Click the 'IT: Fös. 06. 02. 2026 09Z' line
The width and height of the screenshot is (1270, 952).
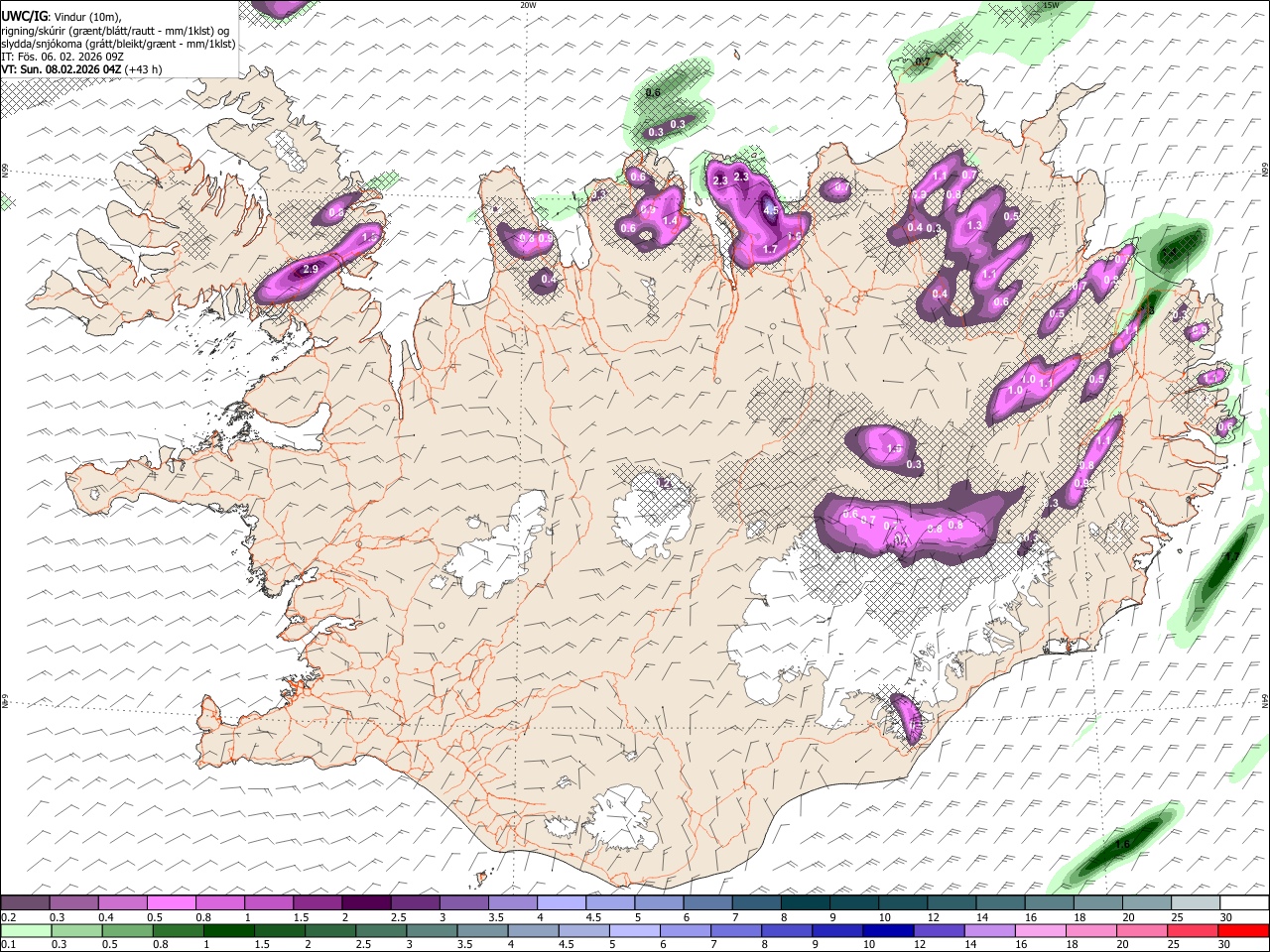coord(63,57)
